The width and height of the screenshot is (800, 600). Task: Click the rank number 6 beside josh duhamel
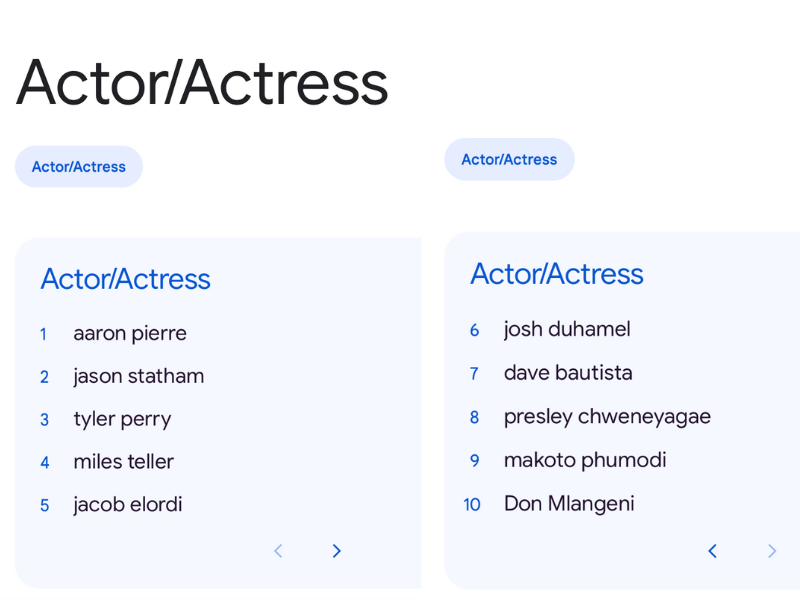[x=474, y=330]
